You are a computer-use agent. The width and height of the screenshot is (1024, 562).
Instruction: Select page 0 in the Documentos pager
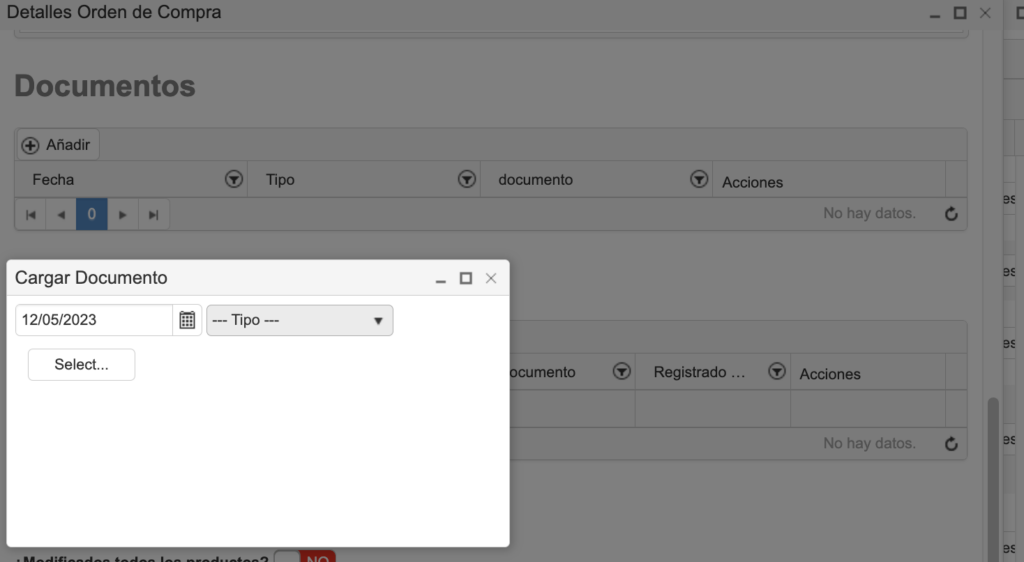coord(91,214)
